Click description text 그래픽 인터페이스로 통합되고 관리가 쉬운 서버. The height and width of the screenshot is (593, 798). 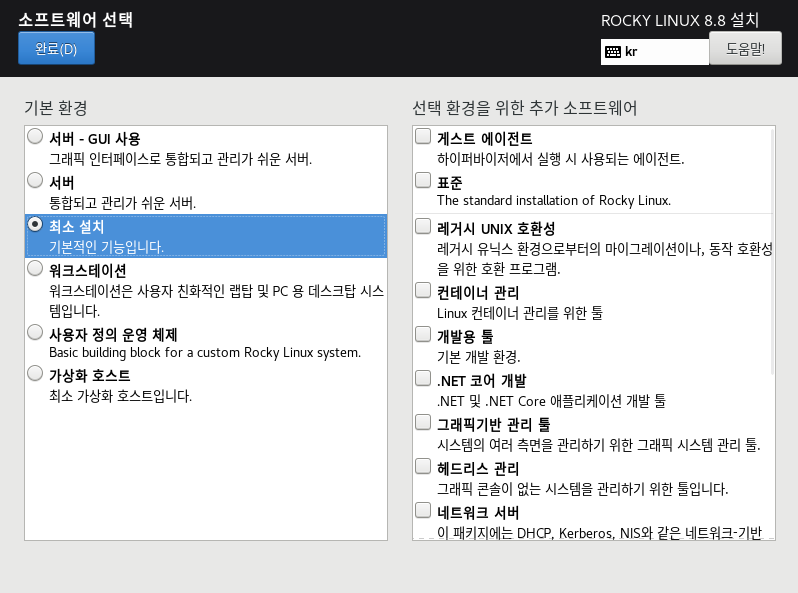pos(180,159)
